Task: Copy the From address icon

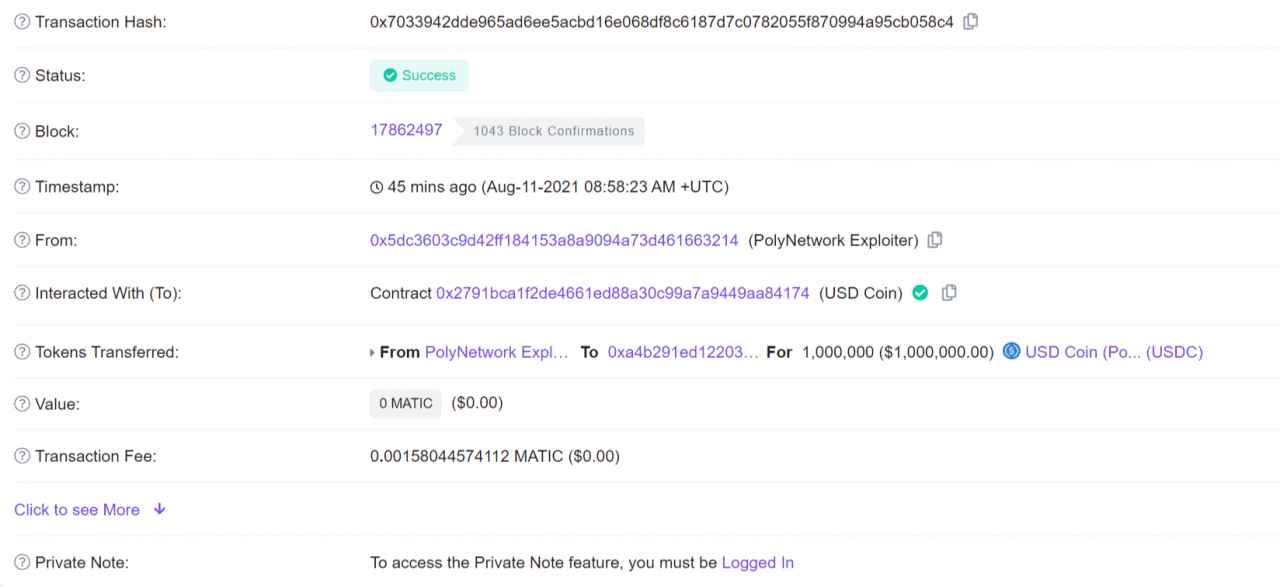Action: click(x=935, y=240)
